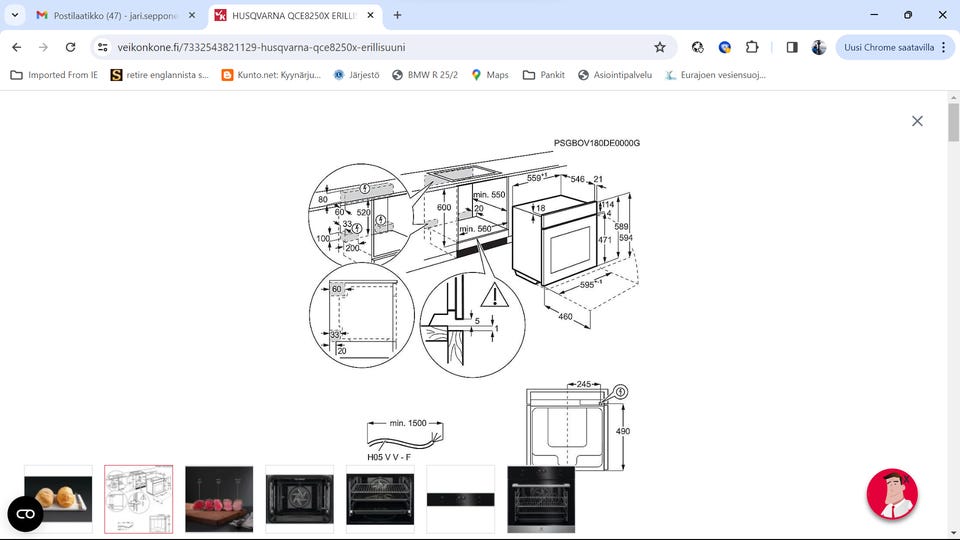The height and width of the screenshot is (540, 960).
Task: Open the Asiointipalvelu bookmark
Action: [x=615, y=75]
